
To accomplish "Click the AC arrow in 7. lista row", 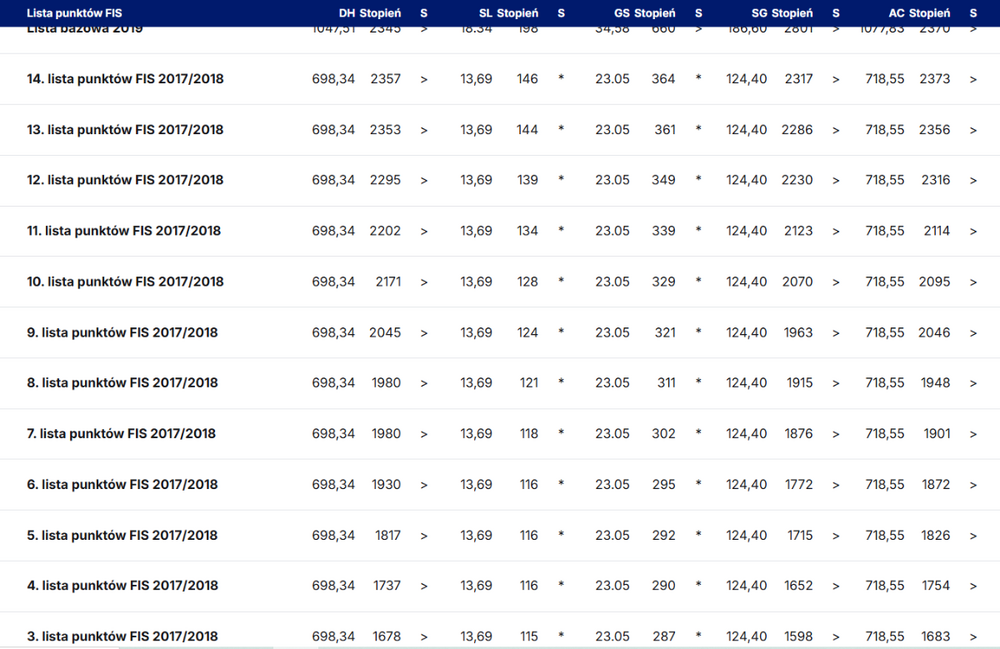I will 973,434.
